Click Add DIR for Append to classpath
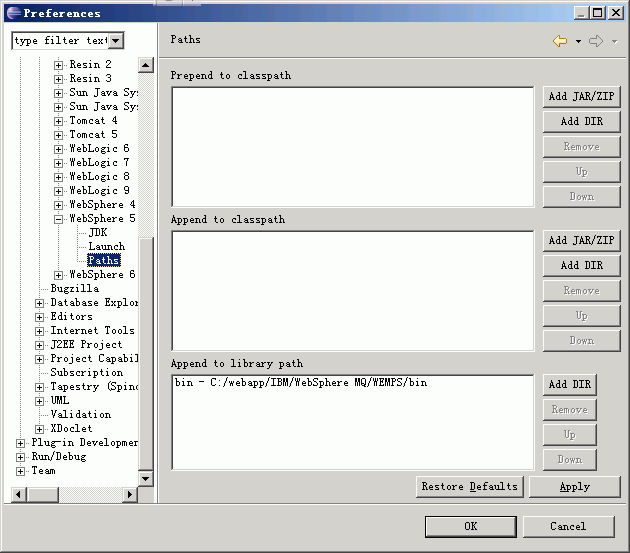 click(581, 265)
